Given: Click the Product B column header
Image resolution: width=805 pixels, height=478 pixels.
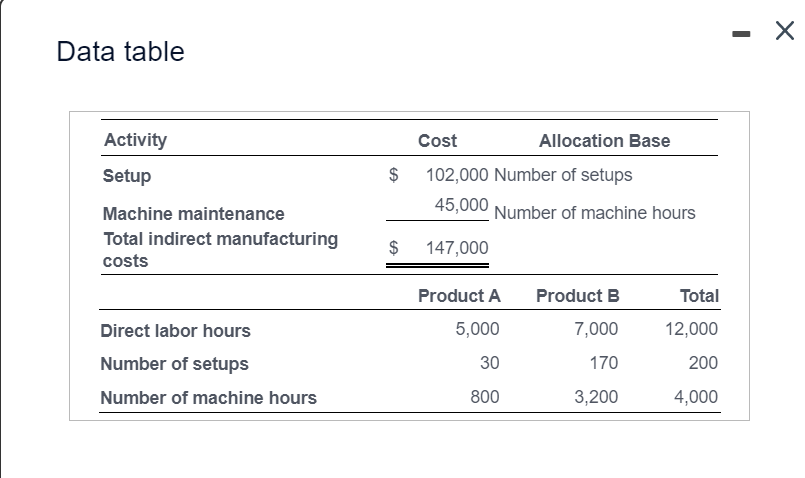Looking at the screenshot, I should [577, 296].
